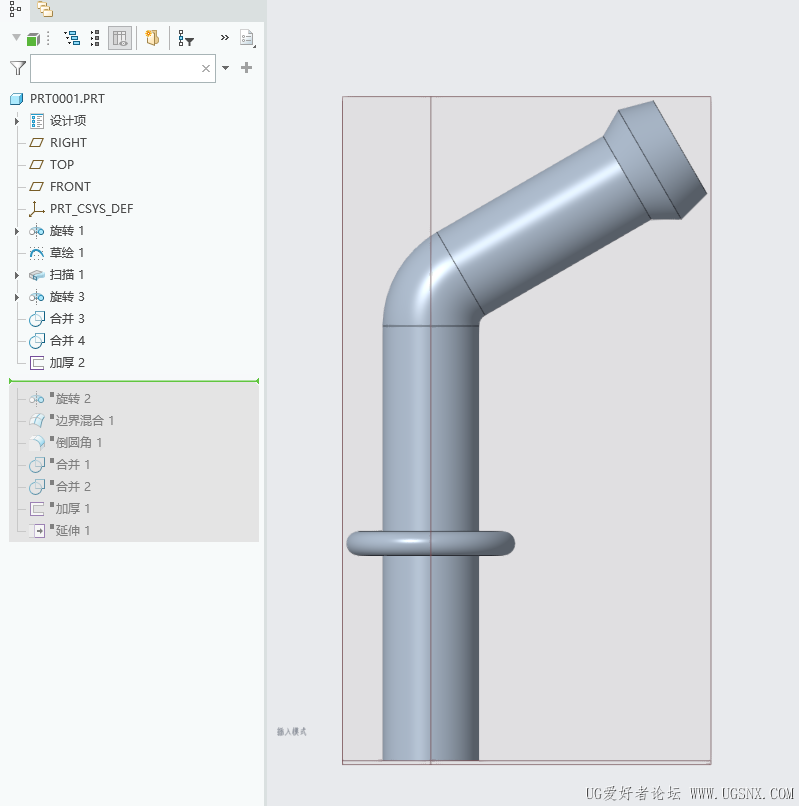Image resolution: width=799 pixels, height=806 pixels.
Task: Clear the search field with X
Action: tap(206, 68)
